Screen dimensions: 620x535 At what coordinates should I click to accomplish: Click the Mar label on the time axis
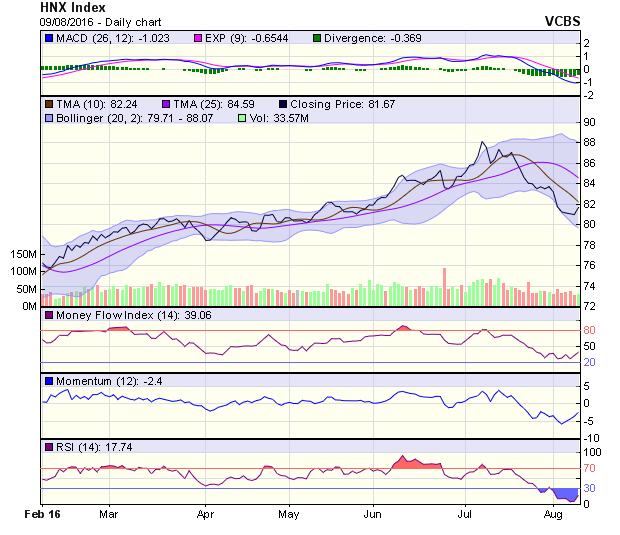click(x=109, y=514)
